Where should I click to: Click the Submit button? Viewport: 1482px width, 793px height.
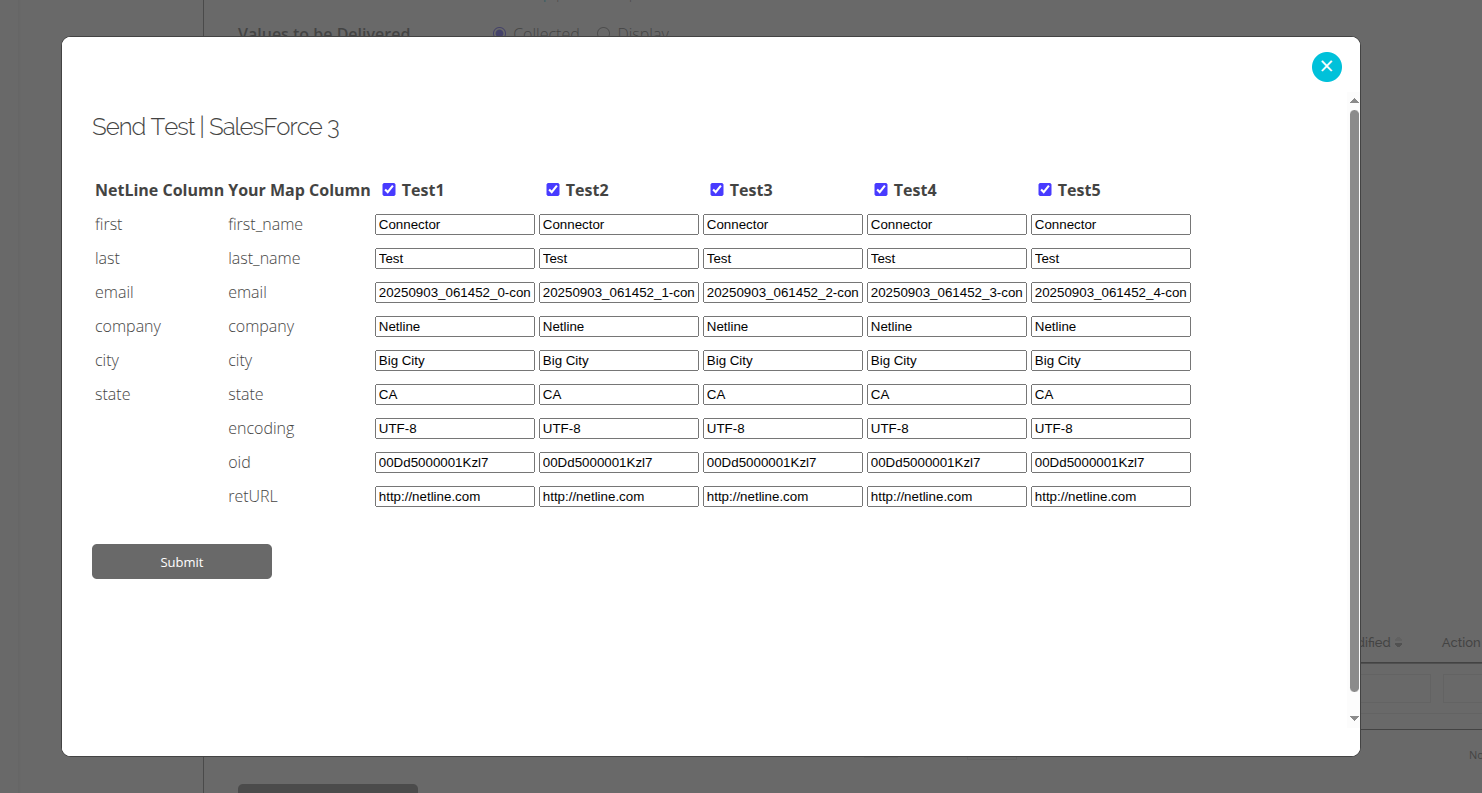[182, 562]
